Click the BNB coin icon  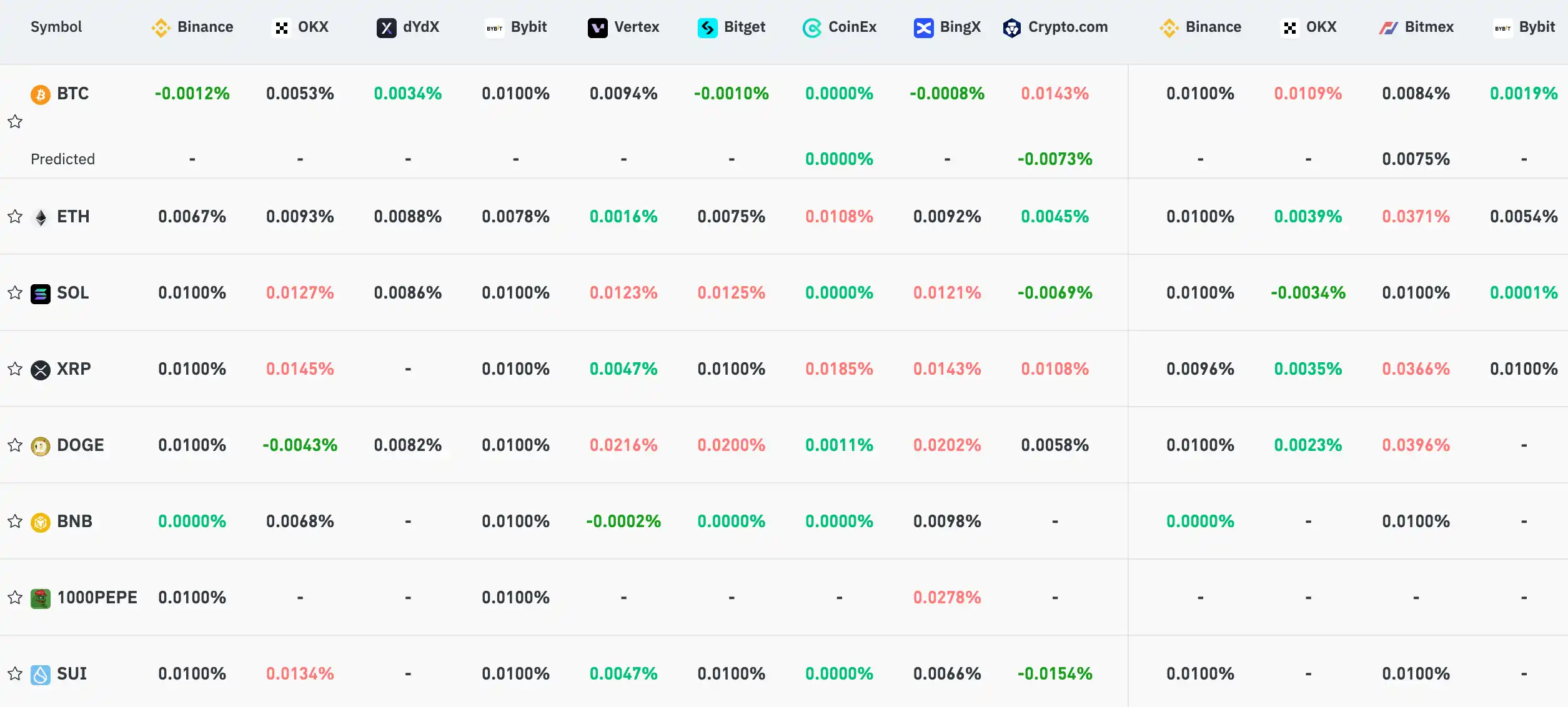[41, 522]
